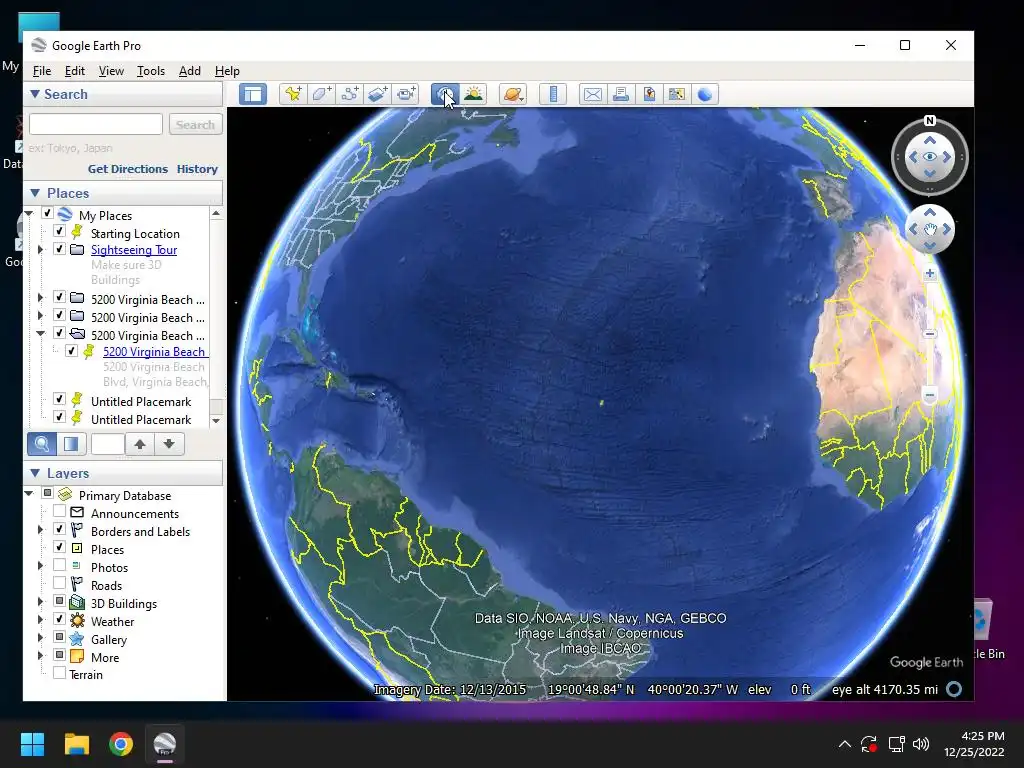This screenshot has height=768, width=1024.
Task: Click in the search text field
Action: [96, 124]
